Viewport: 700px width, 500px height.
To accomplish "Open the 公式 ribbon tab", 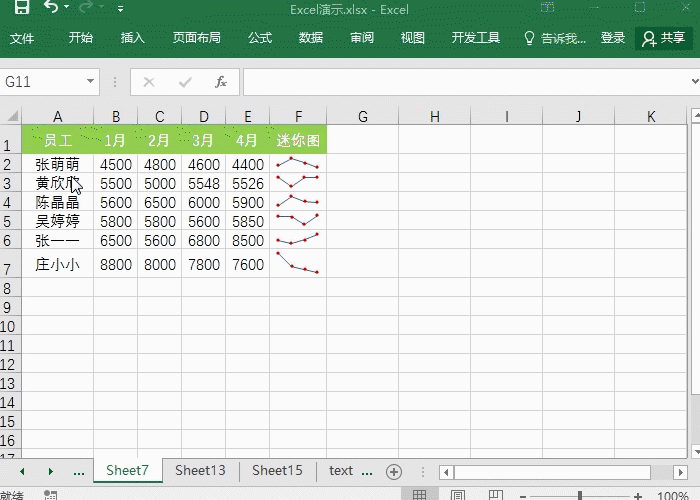I will click(x=260, y=38).
